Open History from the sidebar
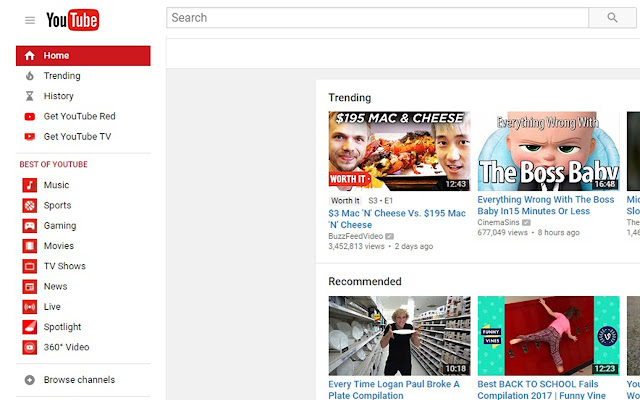Screen dimensions: 640x400 pyautogui.click(x=59, y=96)
